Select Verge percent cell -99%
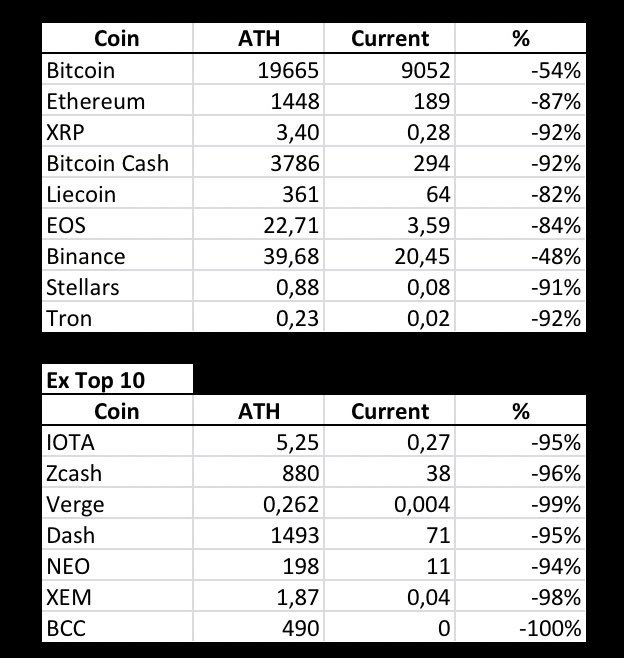 pos(520,504)
